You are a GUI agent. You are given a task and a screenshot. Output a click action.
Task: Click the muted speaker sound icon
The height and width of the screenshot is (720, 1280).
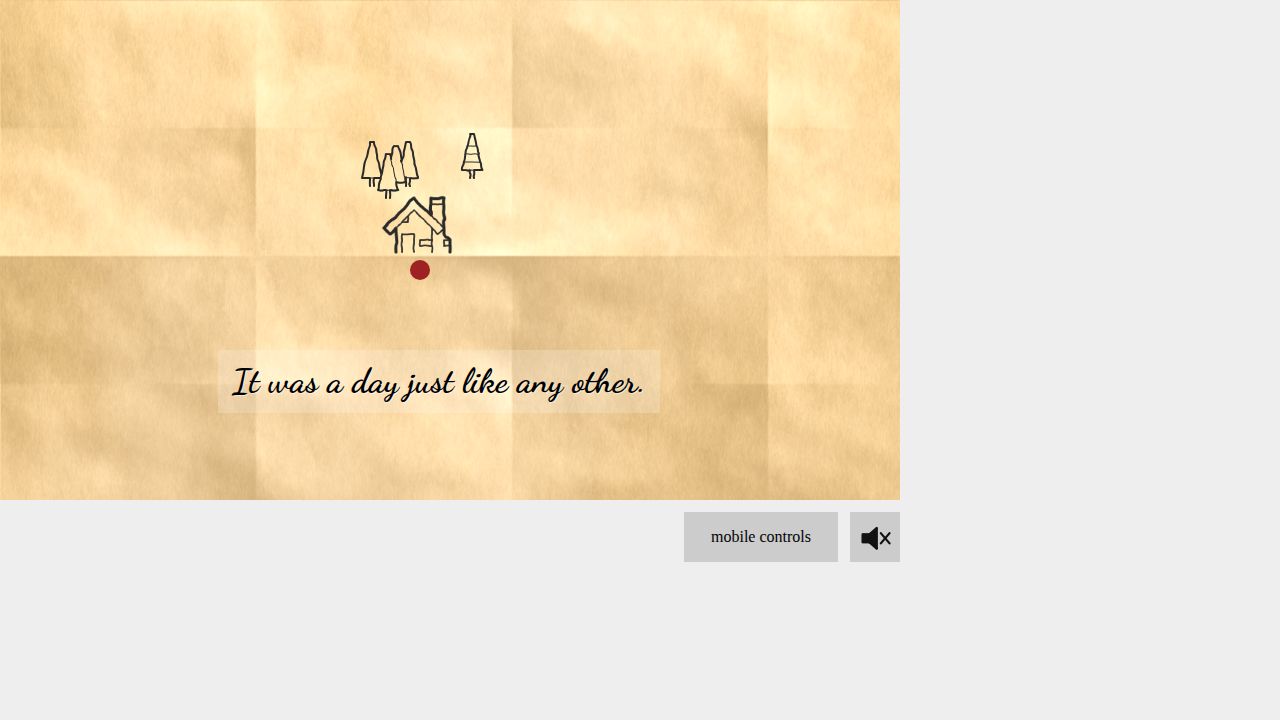click(x=875, y=537)
